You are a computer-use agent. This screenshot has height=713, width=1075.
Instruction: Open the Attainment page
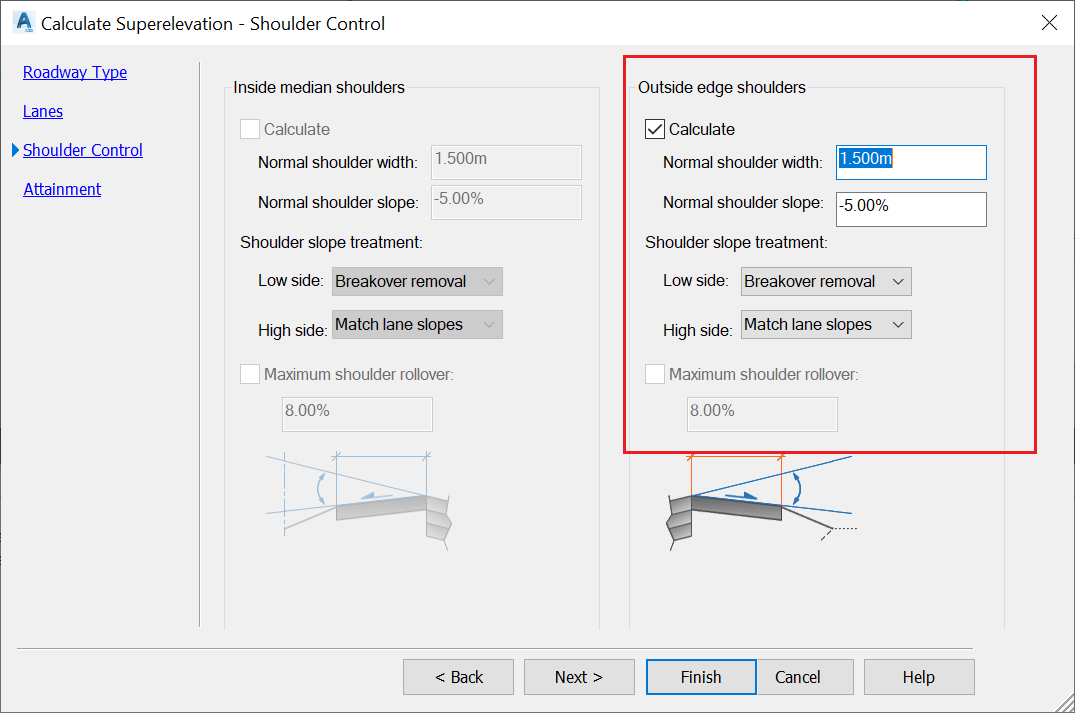62,189
